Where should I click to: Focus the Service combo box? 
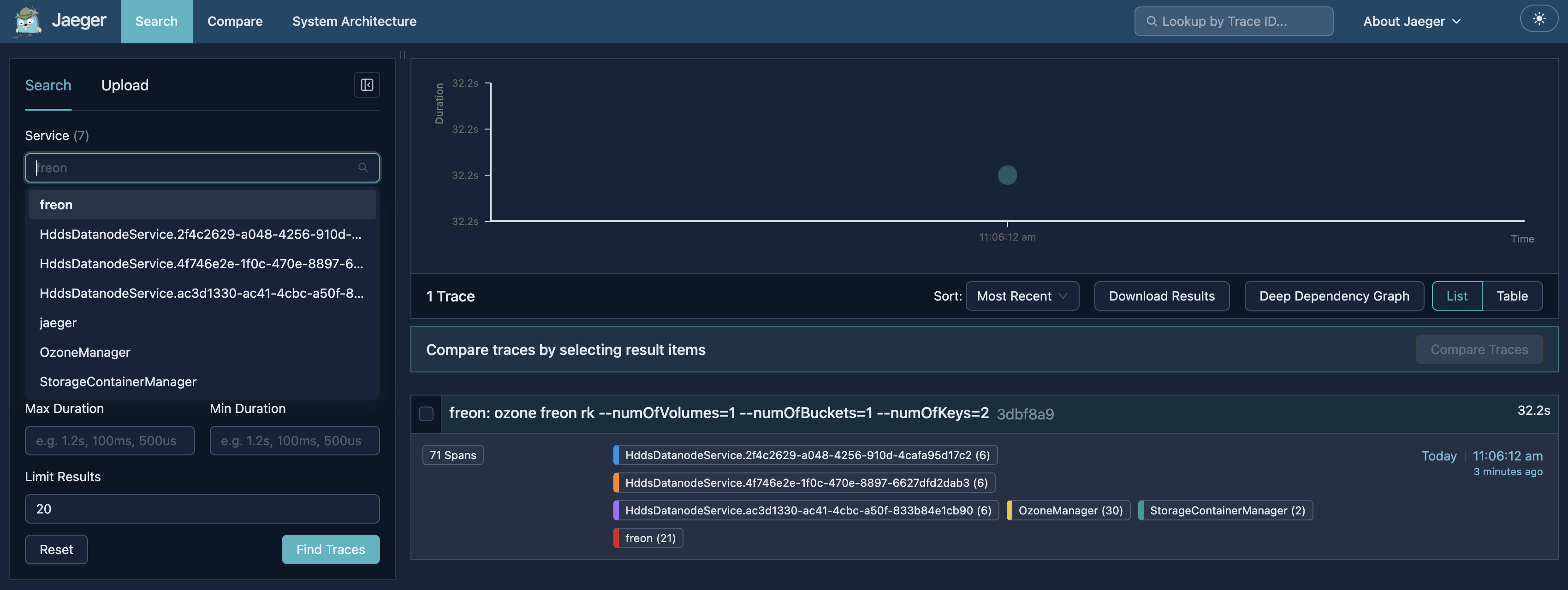pos(202,168)
